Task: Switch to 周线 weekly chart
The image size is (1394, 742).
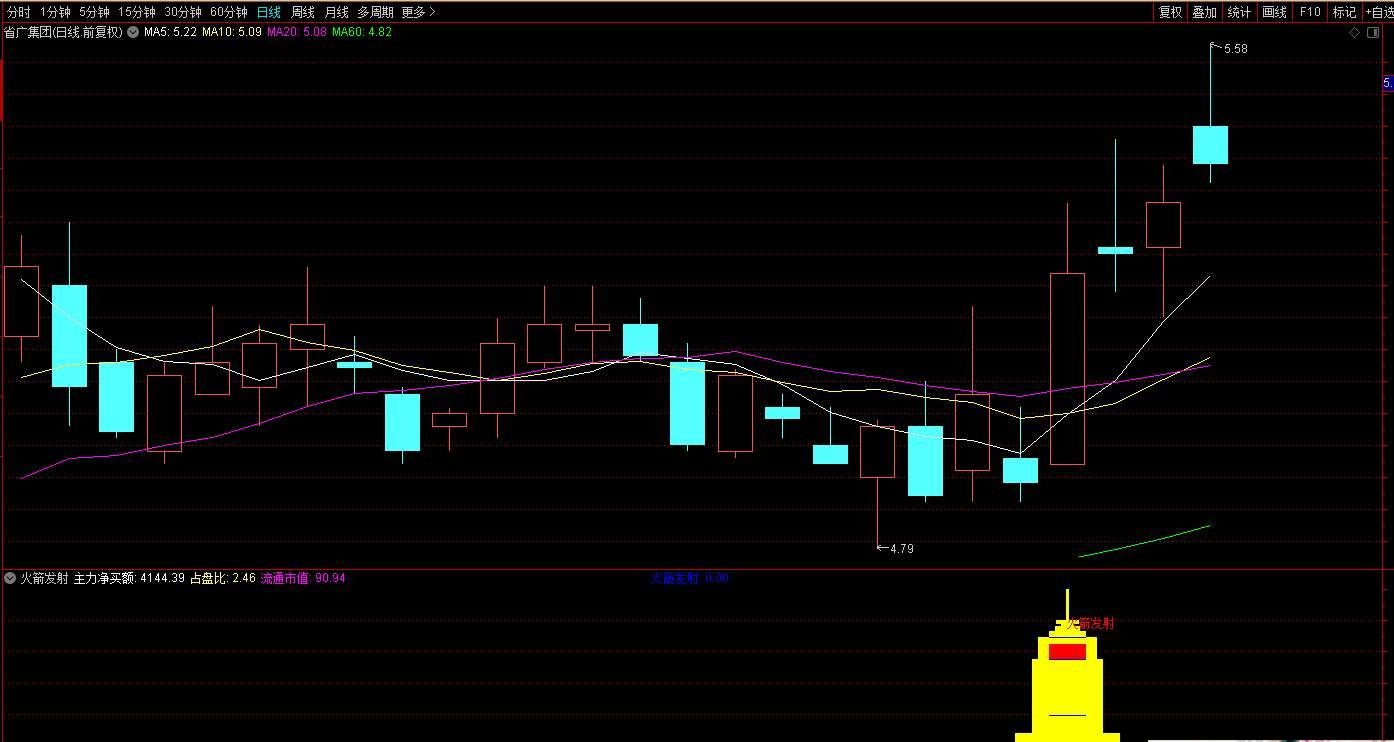Action: click(x=302, y=12)
